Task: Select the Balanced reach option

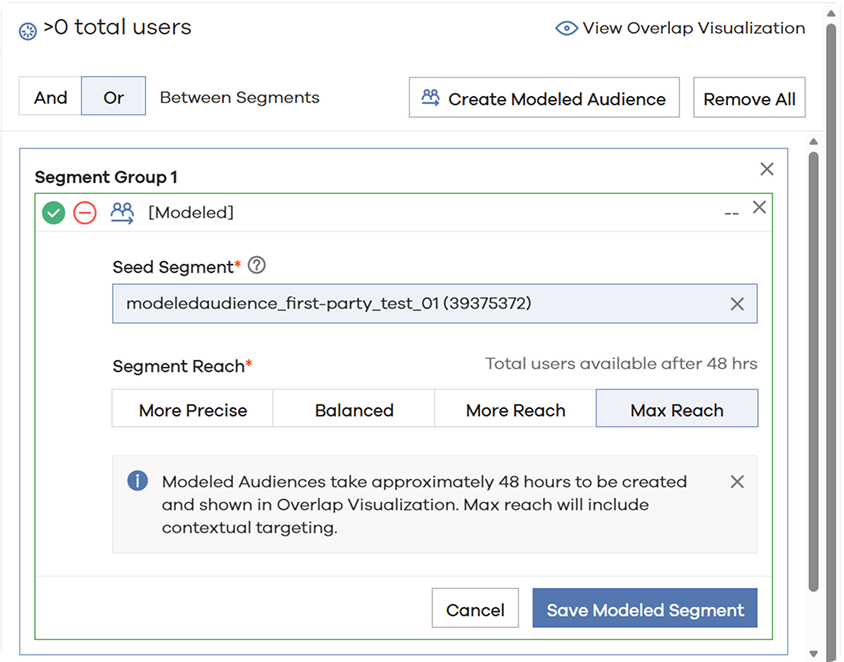Action: pos(353,409)
